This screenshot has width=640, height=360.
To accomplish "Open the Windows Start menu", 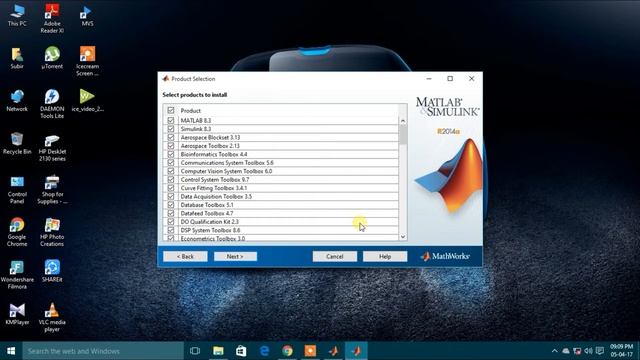I will click(x=11, y=351).
